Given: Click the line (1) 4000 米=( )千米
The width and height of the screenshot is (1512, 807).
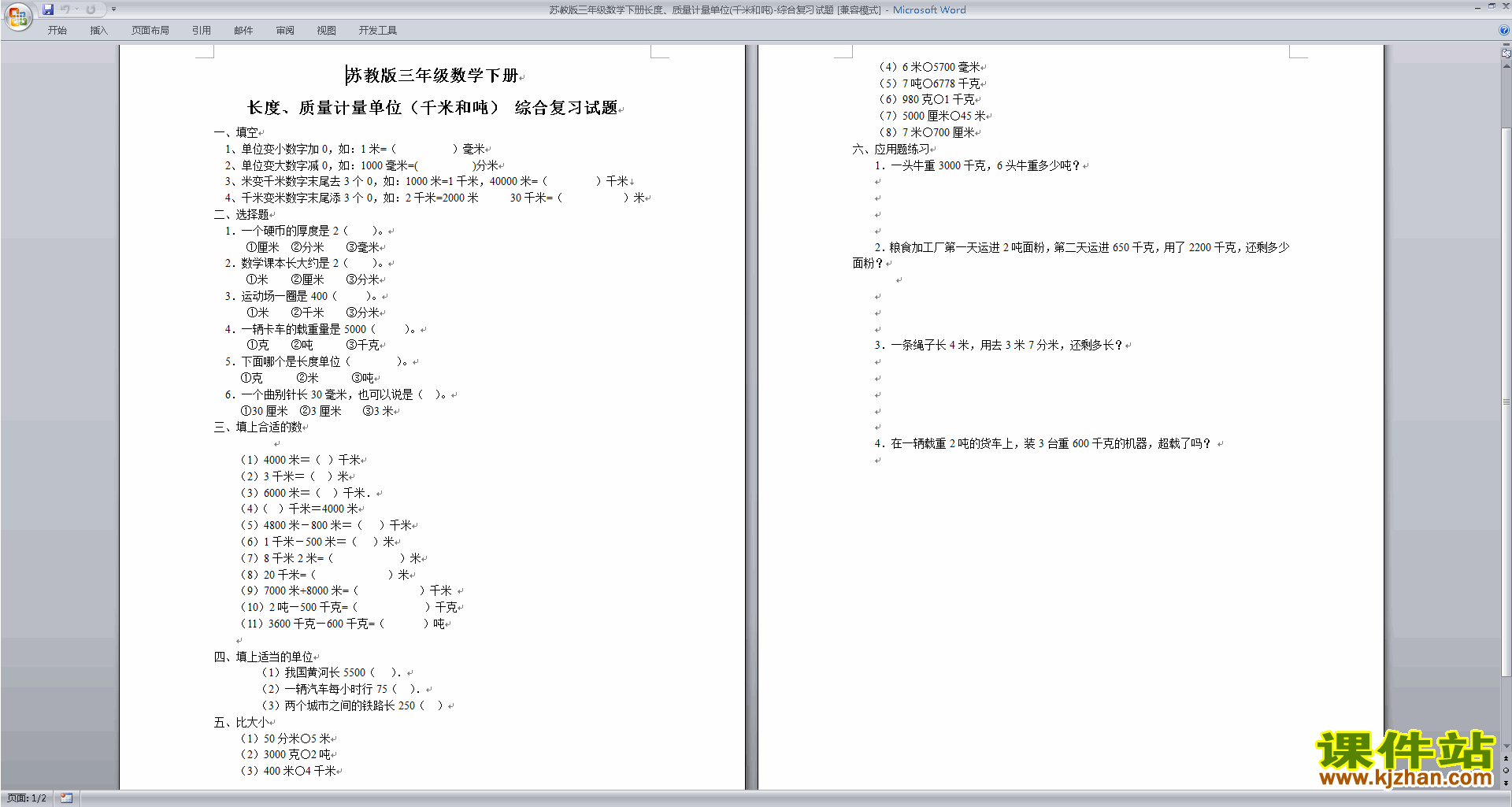Looking at the screenshot, I should (x=301, y=460).
